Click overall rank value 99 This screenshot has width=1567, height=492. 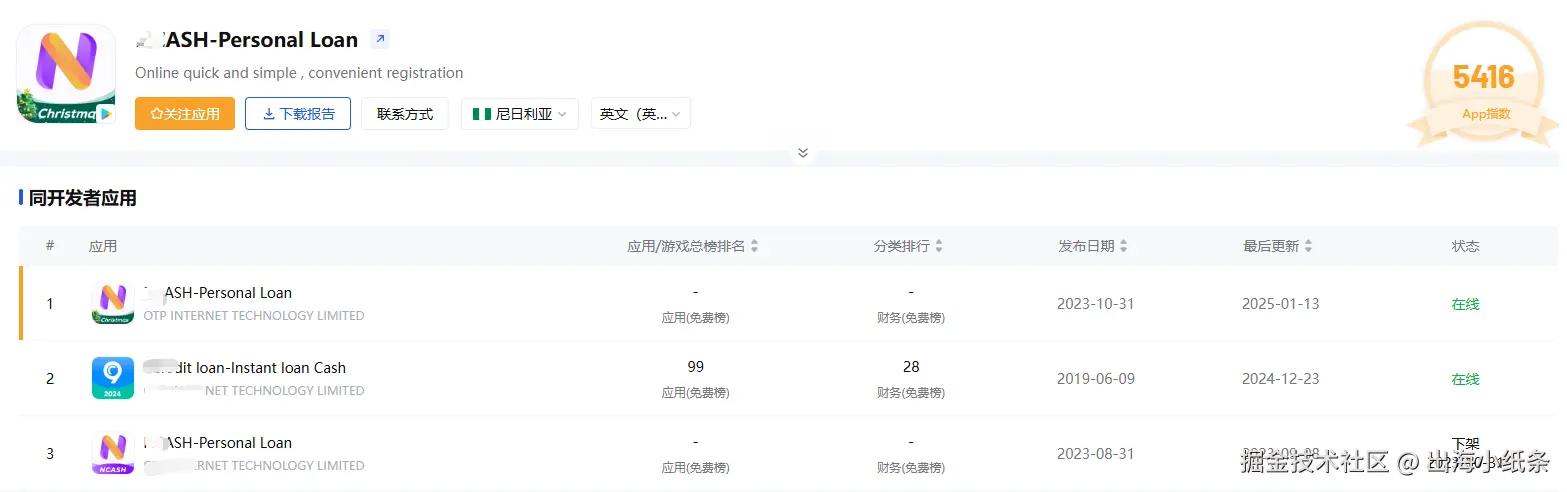[696, 367]
